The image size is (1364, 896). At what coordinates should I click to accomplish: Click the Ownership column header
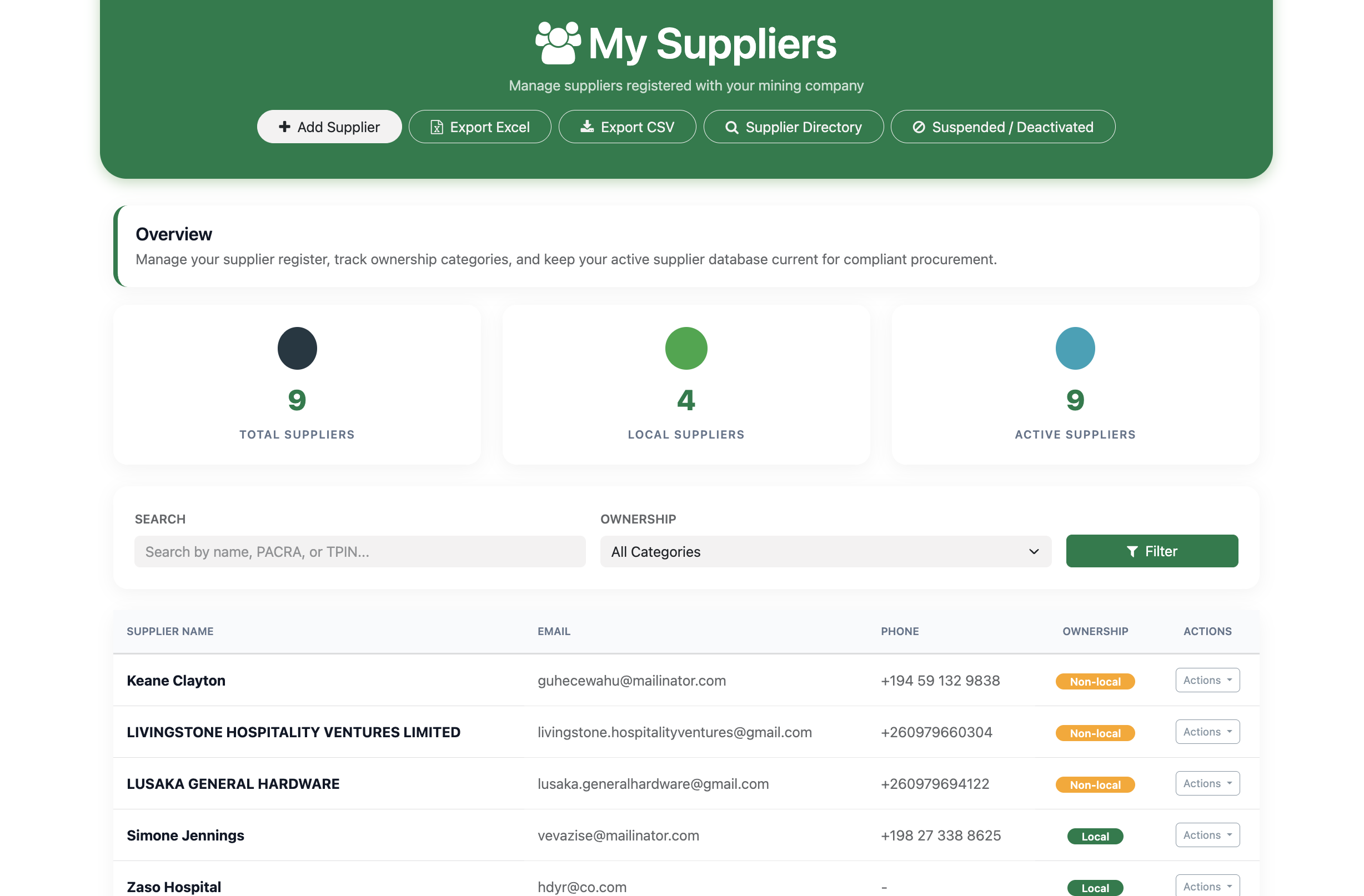(x=1095, y=631)
